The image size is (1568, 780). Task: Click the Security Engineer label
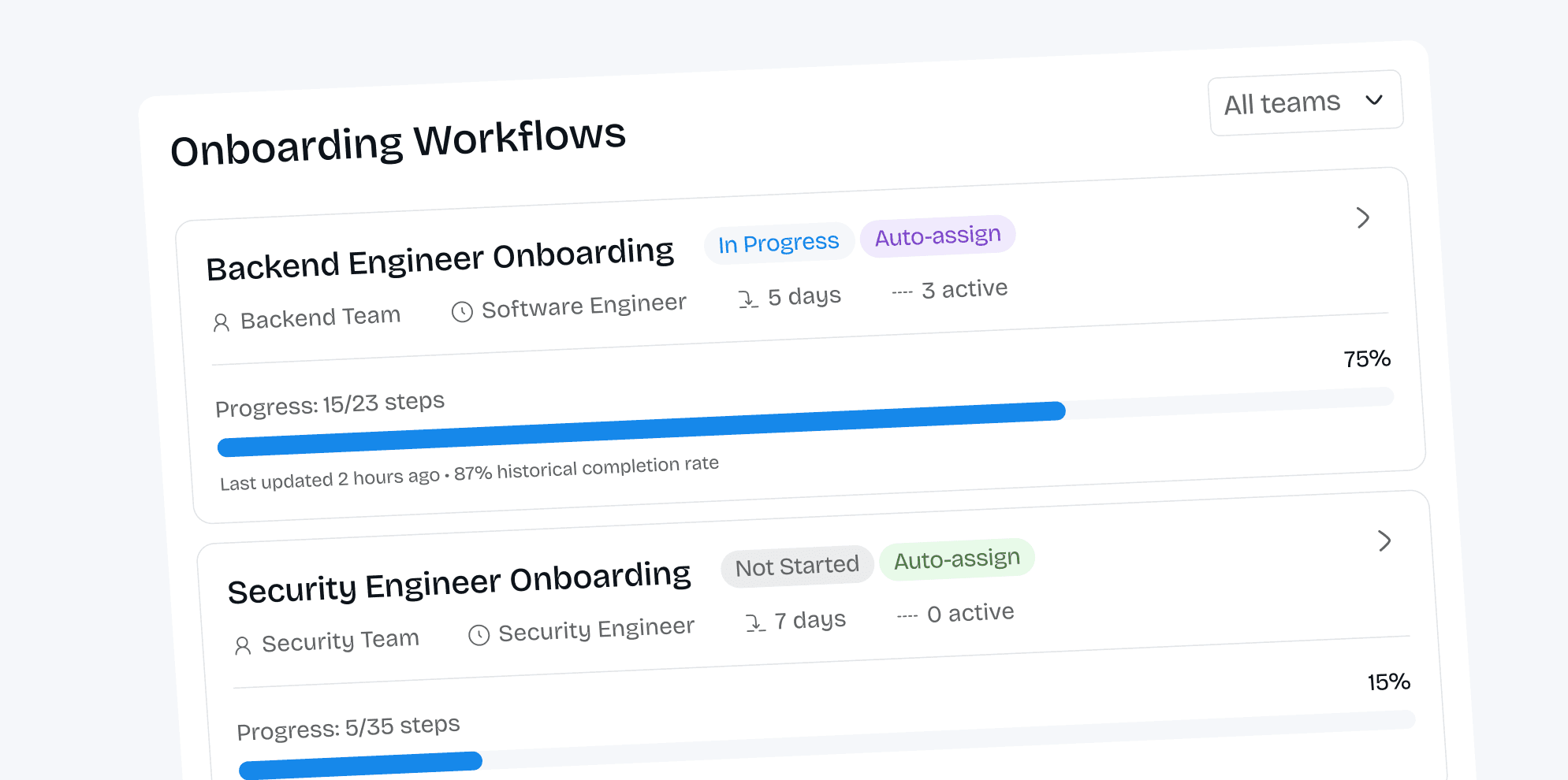(597, 630)
